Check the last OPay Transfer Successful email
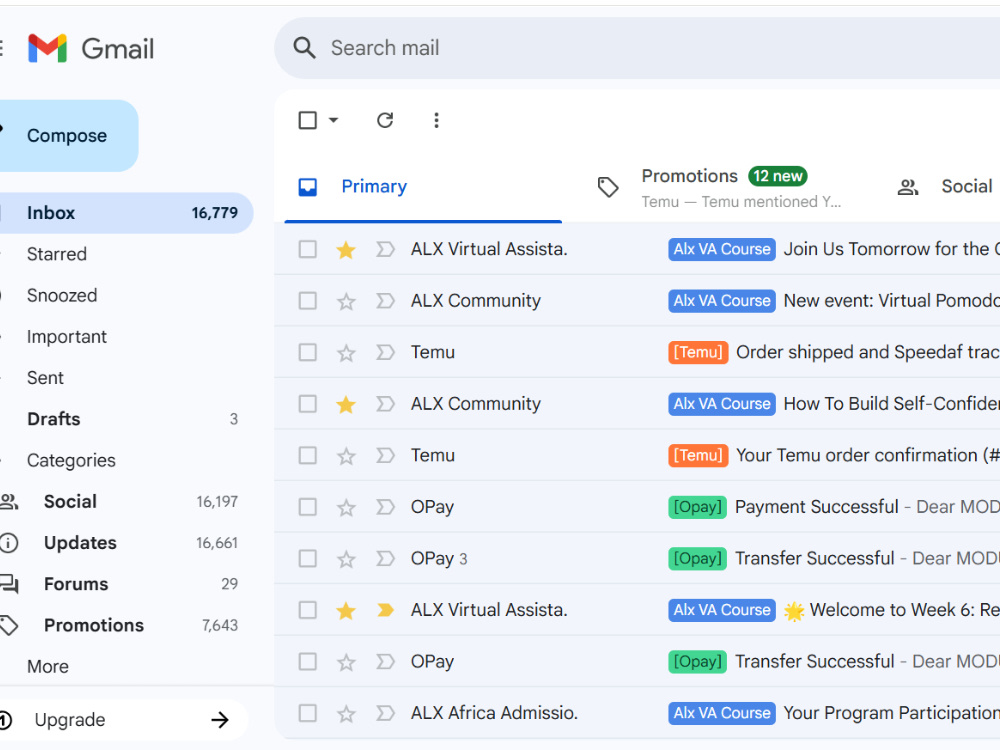The image size is (1000, 750). (307, 662)
